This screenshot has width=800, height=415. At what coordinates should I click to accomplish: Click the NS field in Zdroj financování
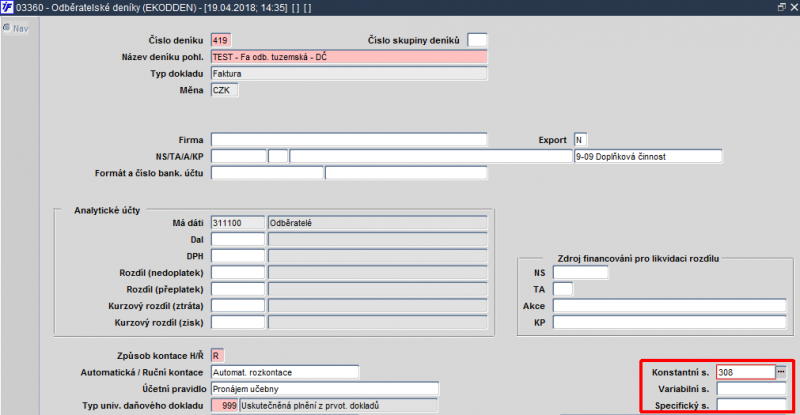[x=581, y=273]
